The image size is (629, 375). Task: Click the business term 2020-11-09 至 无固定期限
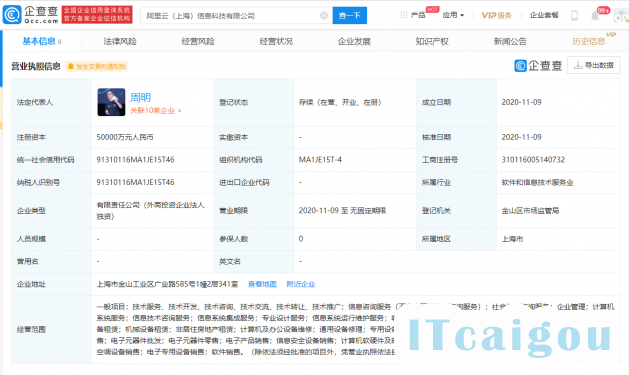coord(342,211)
